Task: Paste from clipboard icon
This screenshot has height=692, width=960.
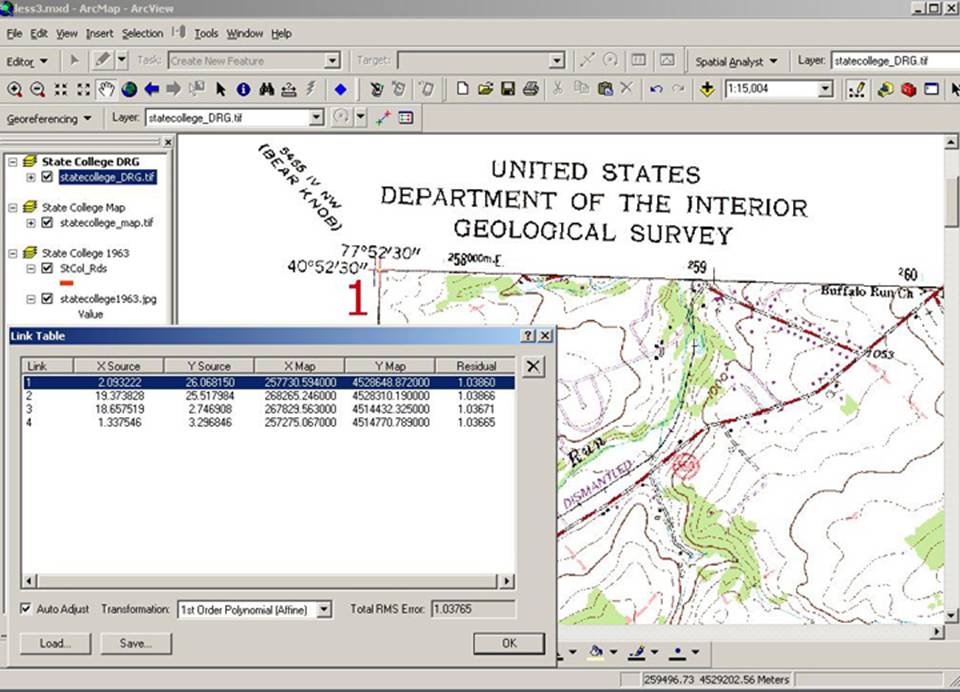Action: (x=604, y=89)
